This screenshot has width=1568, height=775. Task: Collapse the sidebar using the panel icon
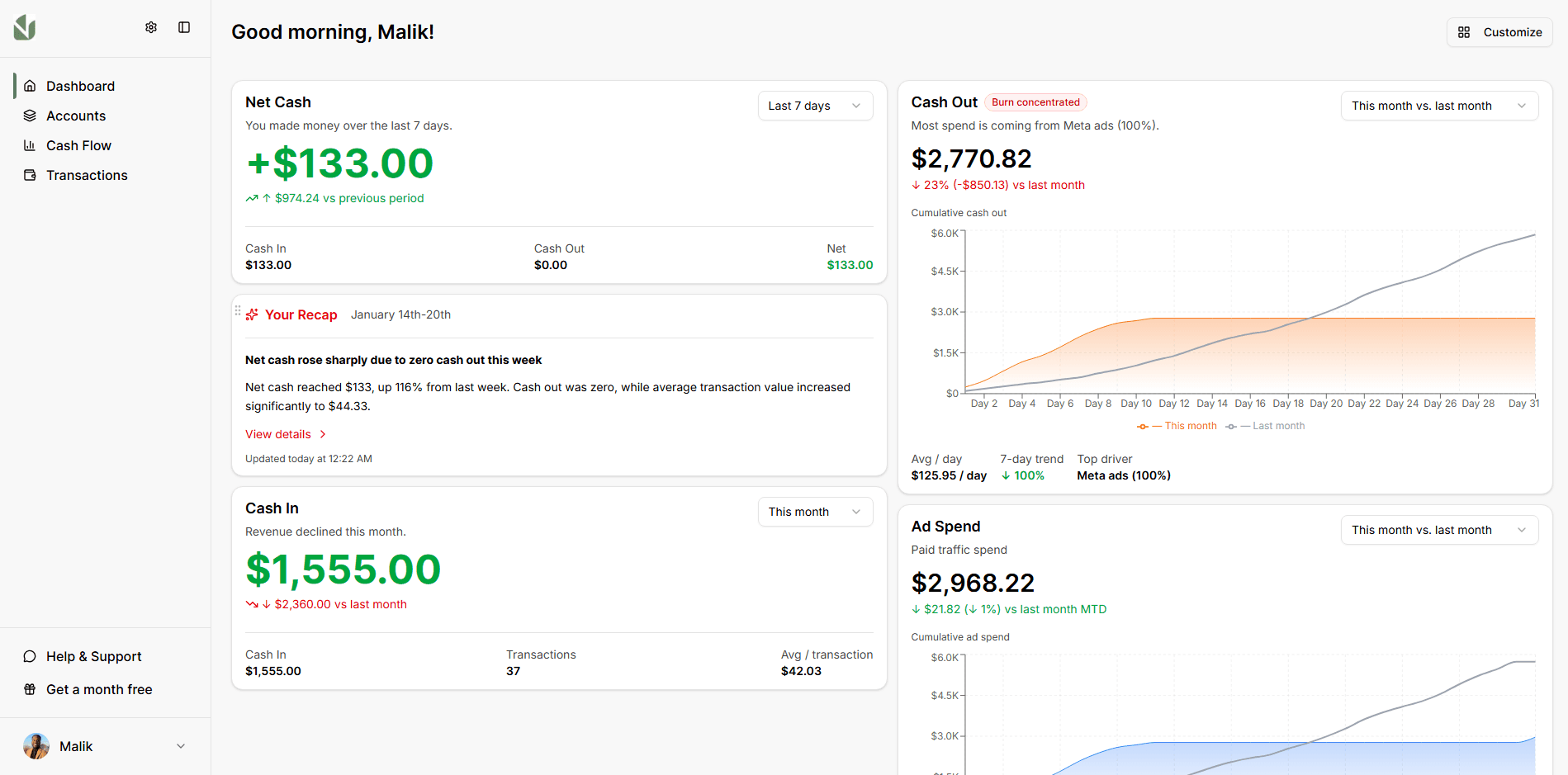click(x=183, y=27)
